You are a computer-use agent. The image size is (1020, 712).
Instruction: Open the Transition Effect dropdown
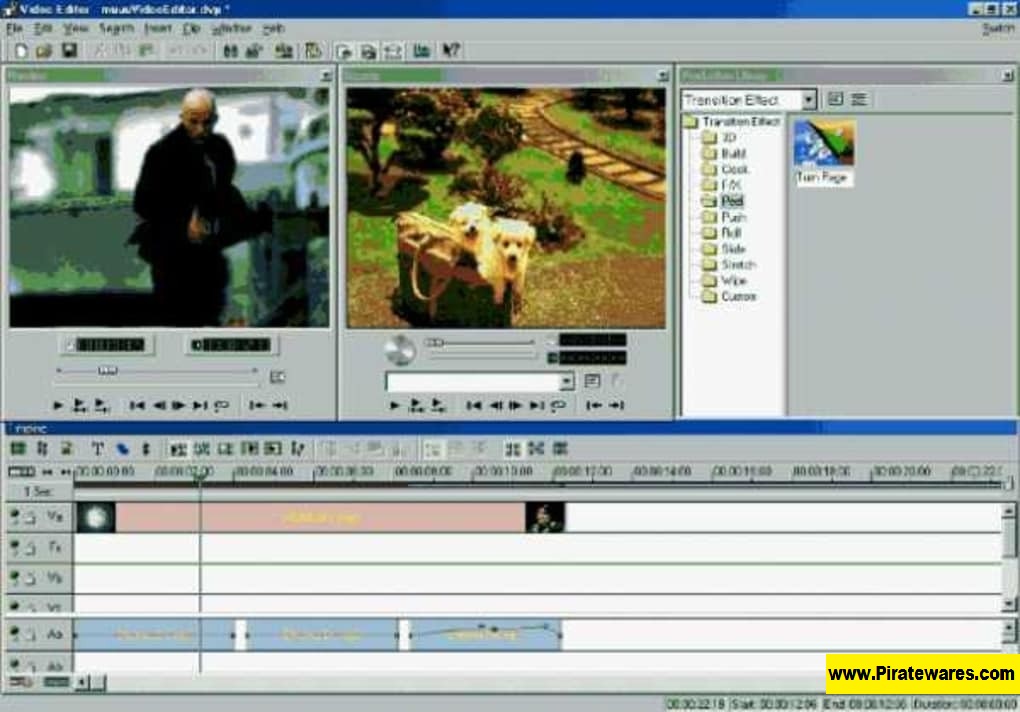(808, 100)
